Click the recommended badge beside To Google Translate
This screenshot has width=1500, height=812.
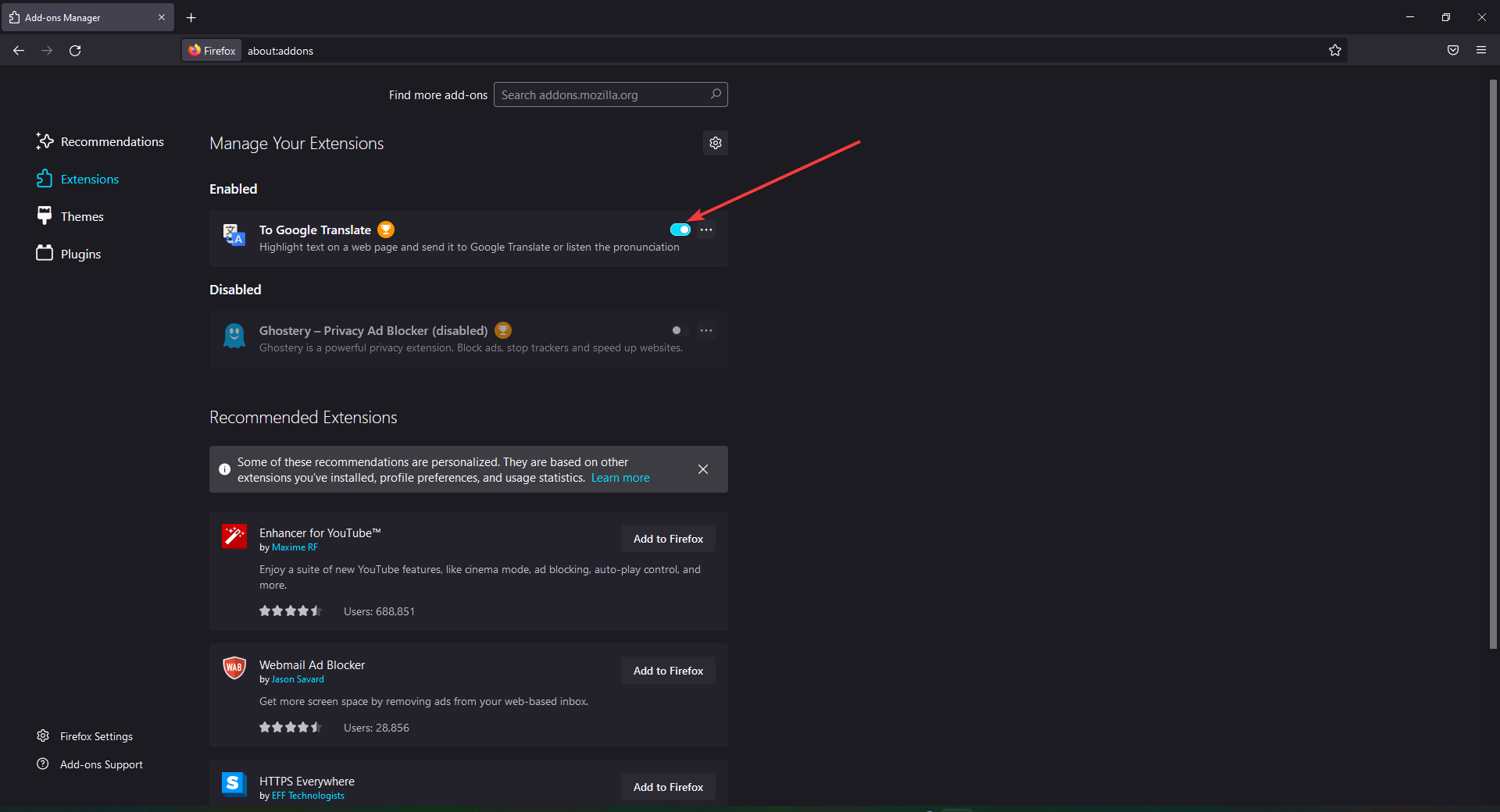click(x=386, y=230)
